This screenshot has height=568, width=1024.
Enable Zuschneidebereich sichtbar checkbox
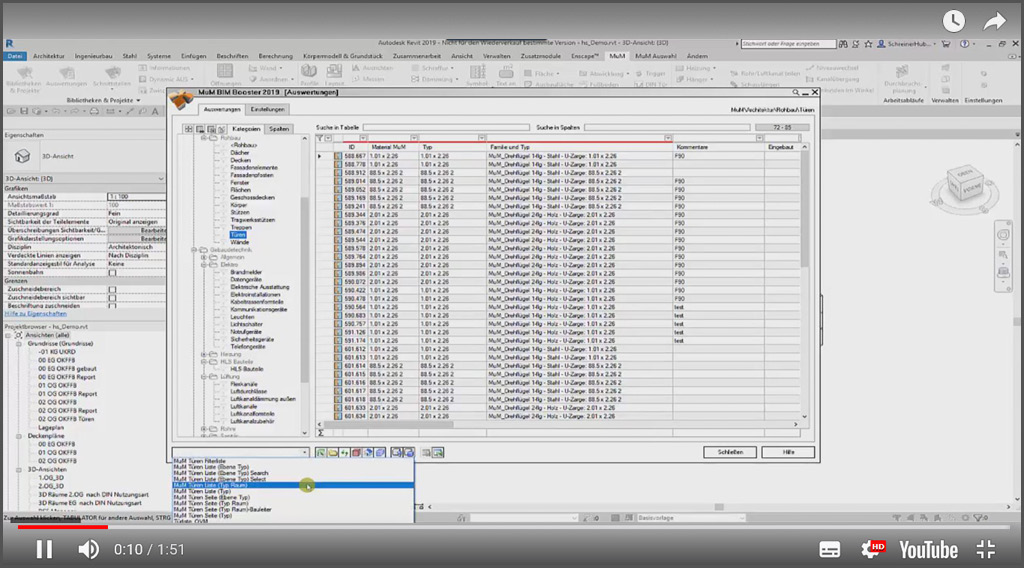coord(113,297)
